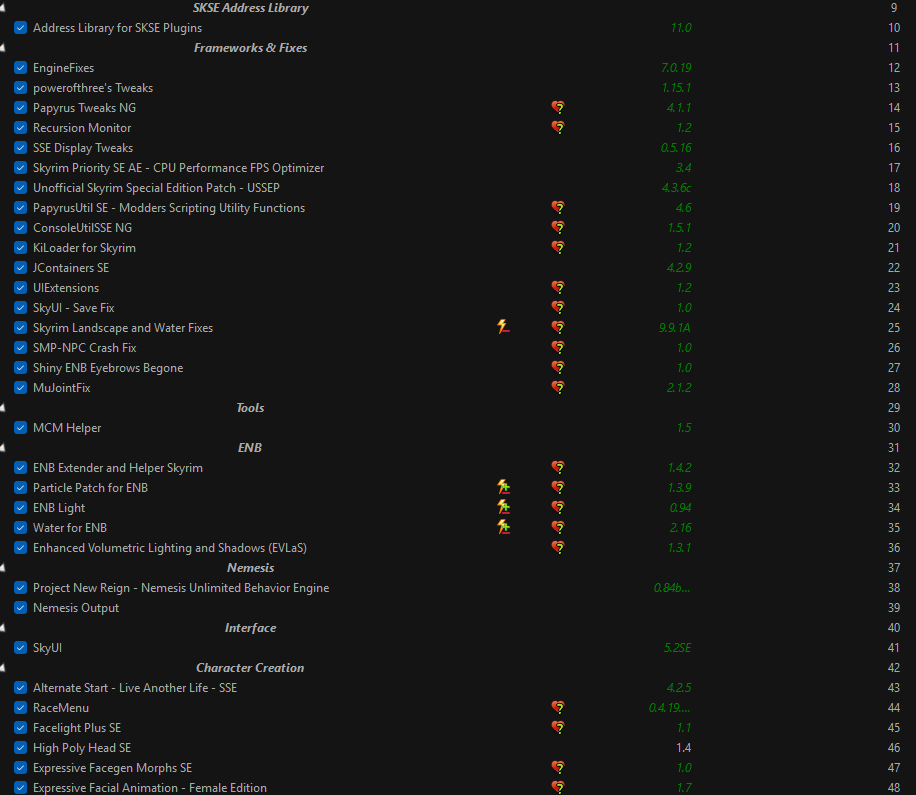The image size is (916, 795).
Task: Toggle powerofthree's Tweaks checkbox
Action: click(20, 88)
